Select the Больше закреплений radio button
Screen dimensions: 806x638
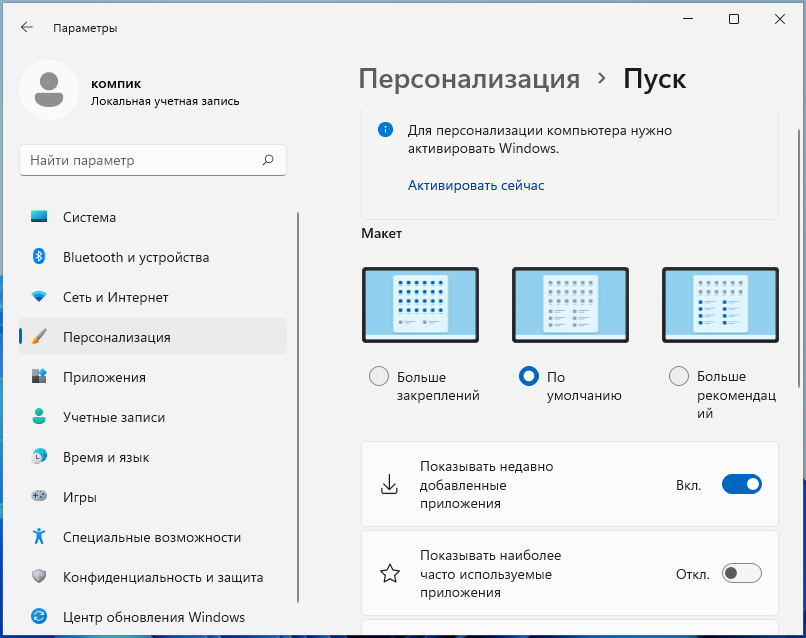(x=379, y=377)
